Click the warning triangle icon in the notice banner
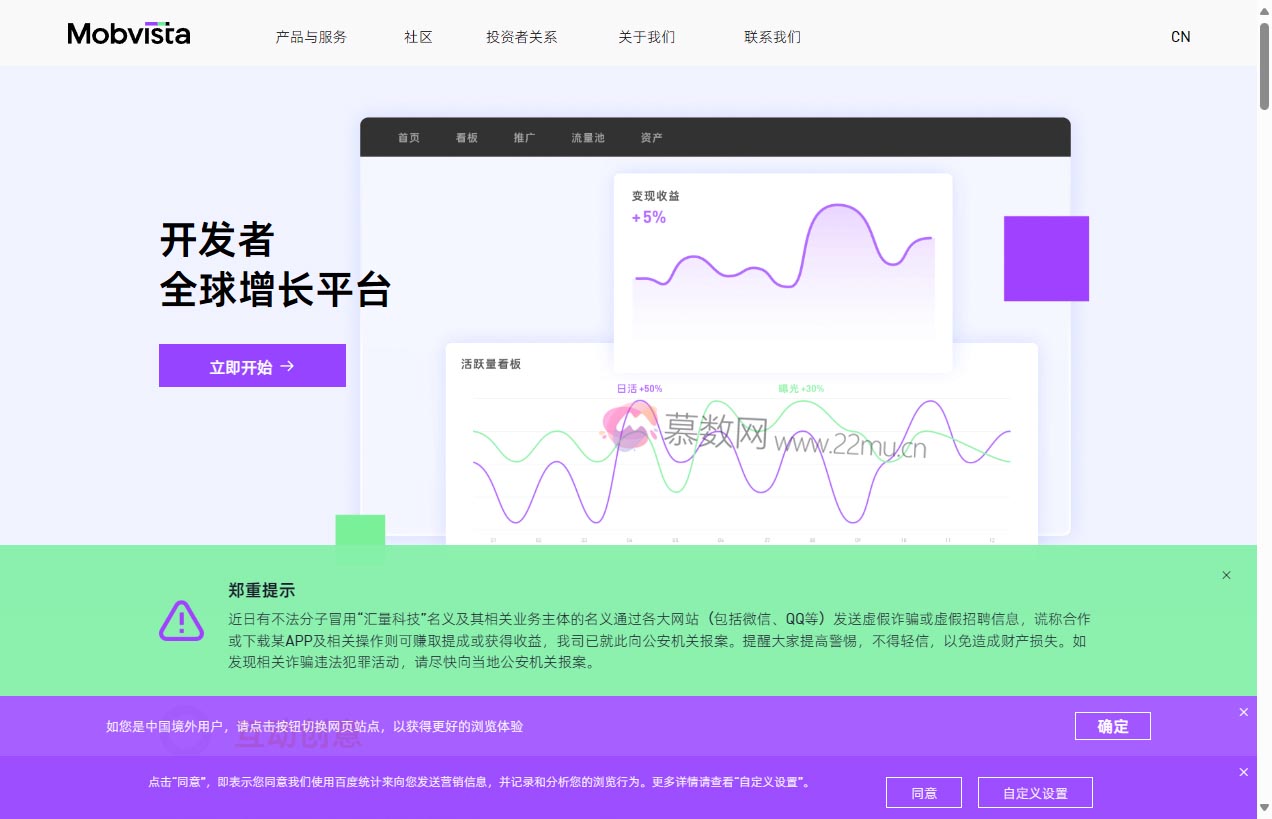This screenshot has width=1272, height=819. pos(181,621)
